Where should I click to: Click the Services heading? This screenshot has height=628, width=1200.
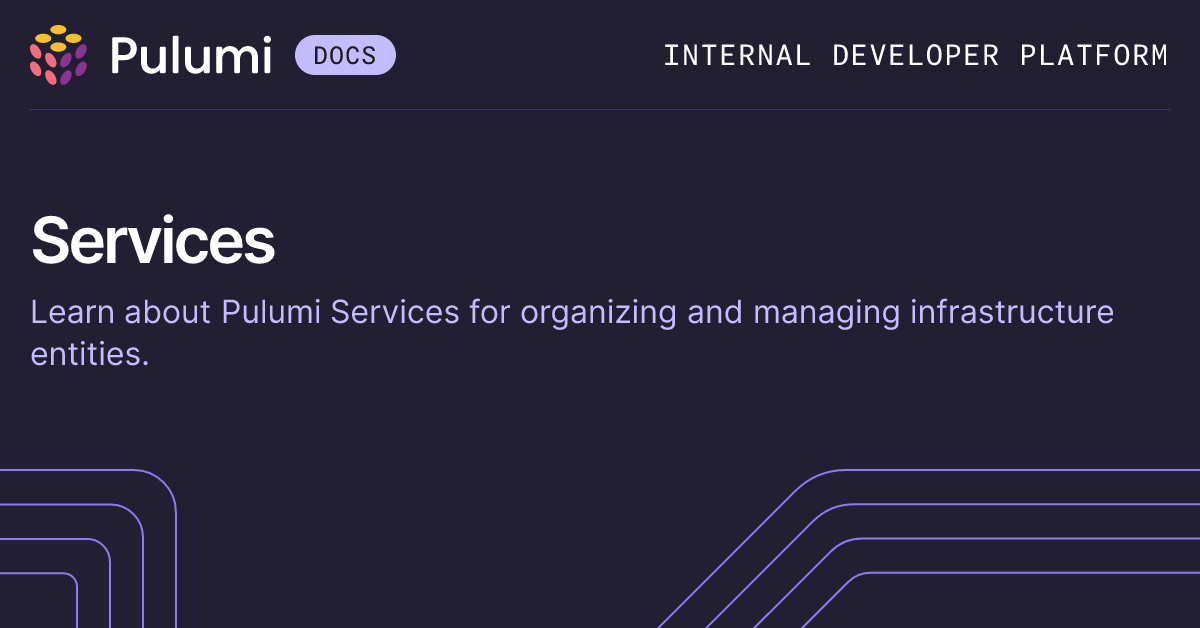coord(153,241)
